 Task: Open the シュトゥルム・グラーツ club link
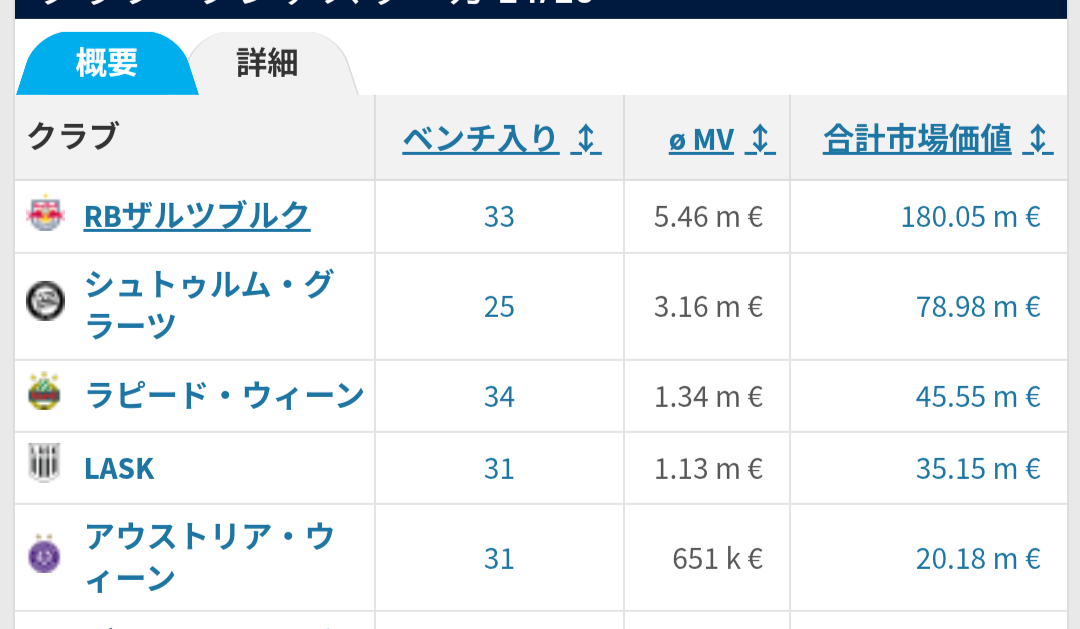coord(209,305)
